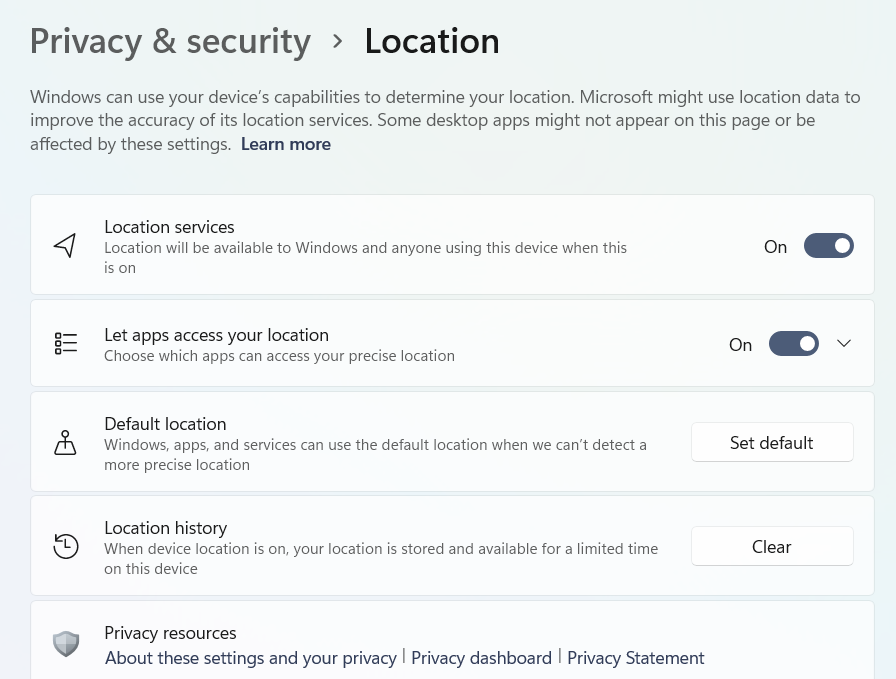Open the Privacy Statement link
The image size is (896, 679).
(x=636, y=658)
